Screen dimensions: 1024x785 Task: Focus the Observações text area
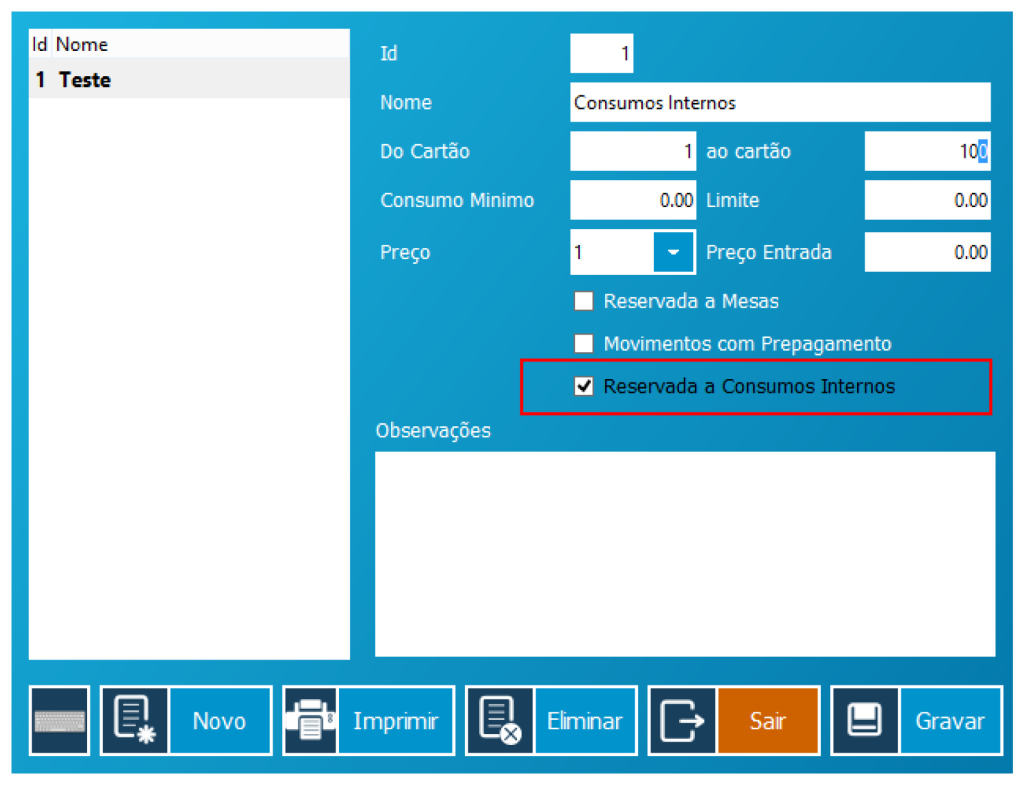(685, 553)
